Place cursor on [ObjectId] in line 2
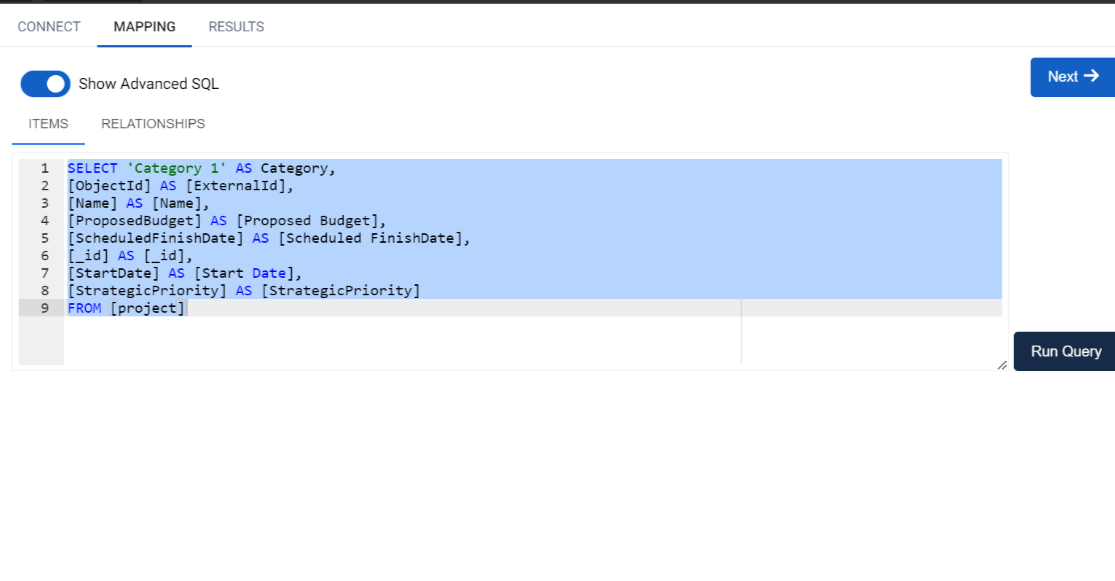Image resolution: width=1115 pixels, height=581 pixels. tap(110, 186)
